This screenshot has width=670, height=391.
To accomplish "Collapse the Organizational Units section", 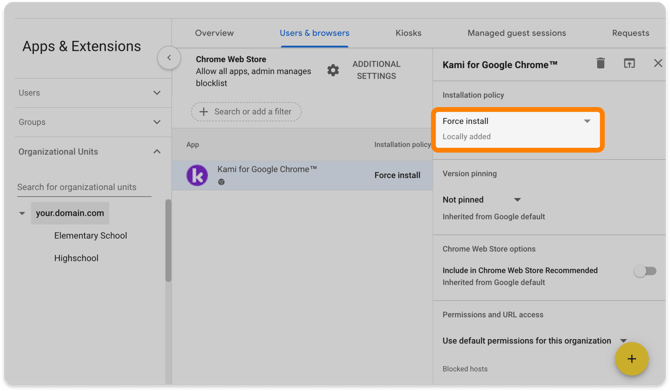I will point(89,152).
